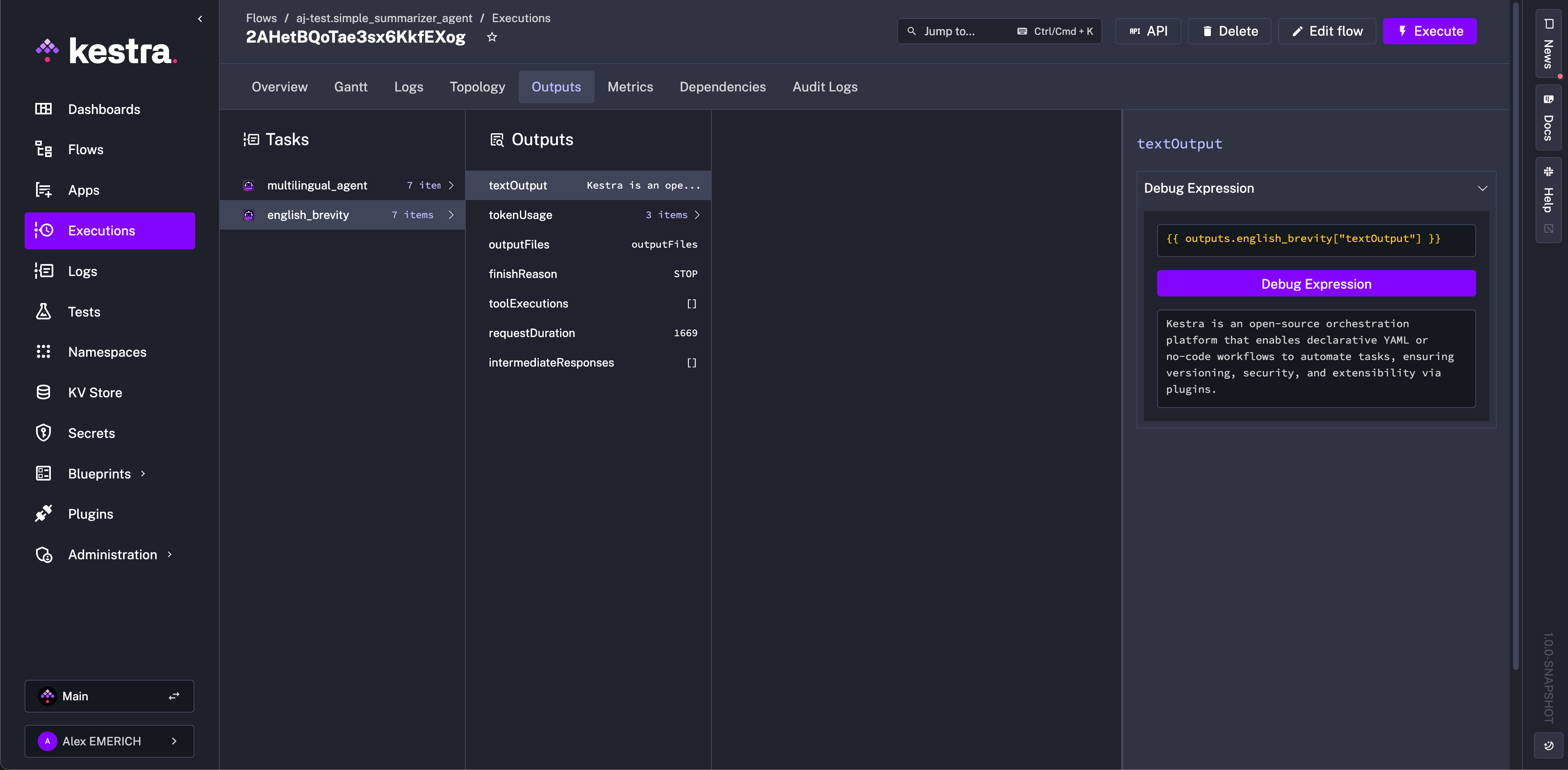Star this execution as a favorite
Image resolution: width=1568 pixels, height=770 pixels.
pyautogui.click(x=492, y=37)
